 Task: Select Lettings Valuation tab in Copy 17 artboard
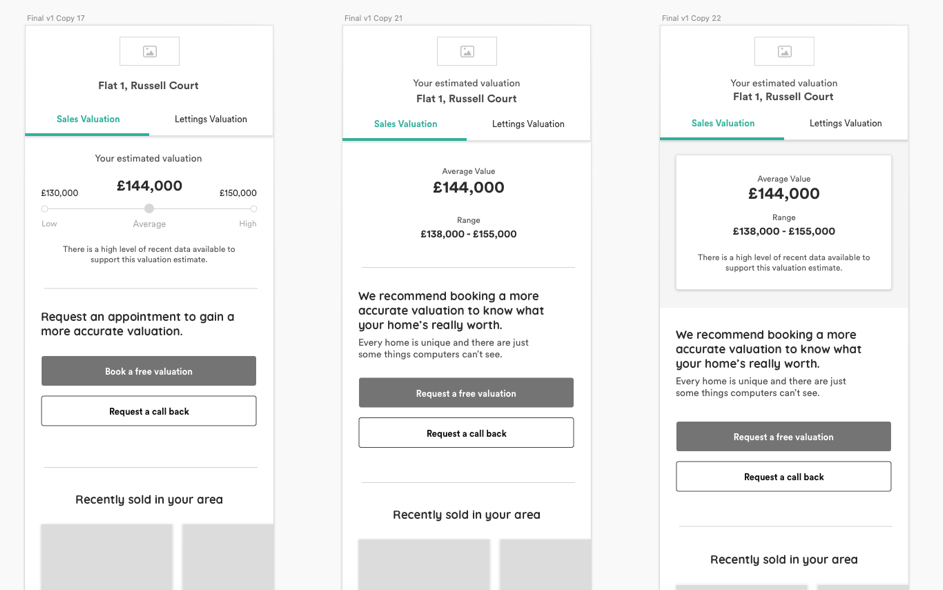coord(211,119)
